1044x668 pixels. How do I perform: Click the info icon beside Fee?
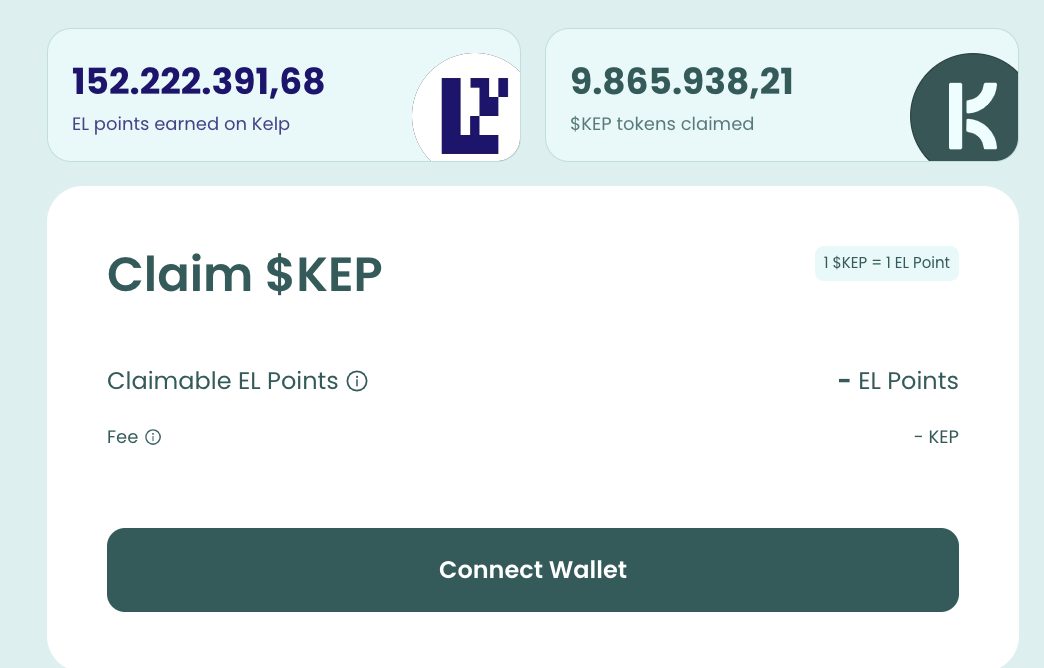pos(153,437)
